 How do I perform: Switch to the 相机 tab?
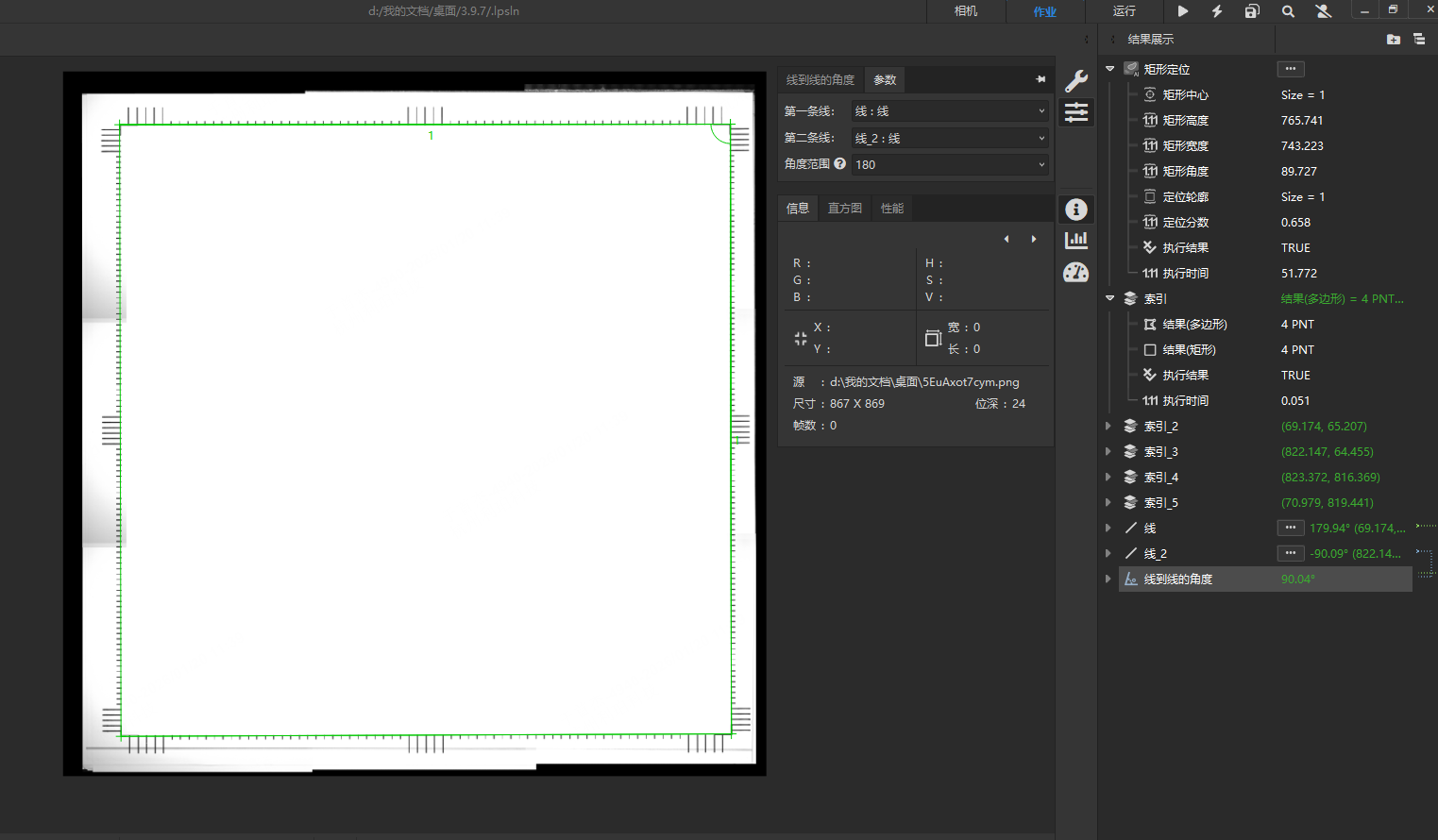click(966, 11)
